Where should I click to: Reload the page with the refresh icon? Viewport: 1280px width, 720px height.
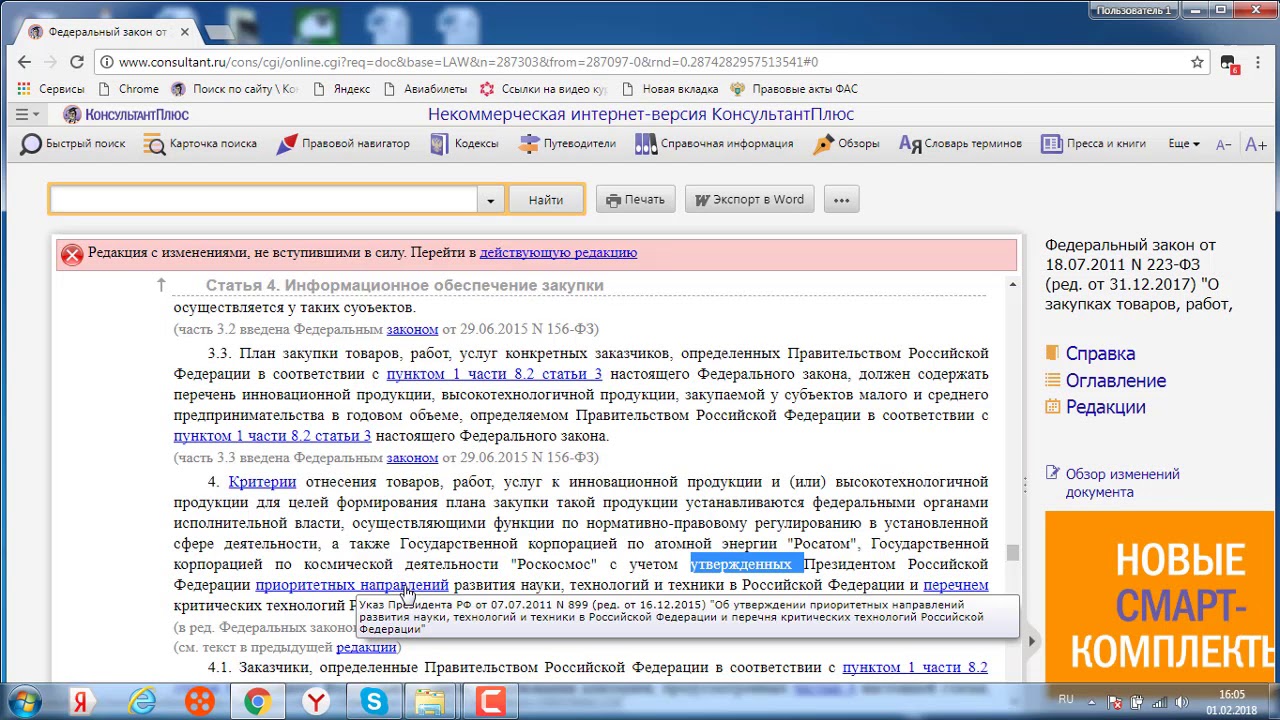(77, 62)
